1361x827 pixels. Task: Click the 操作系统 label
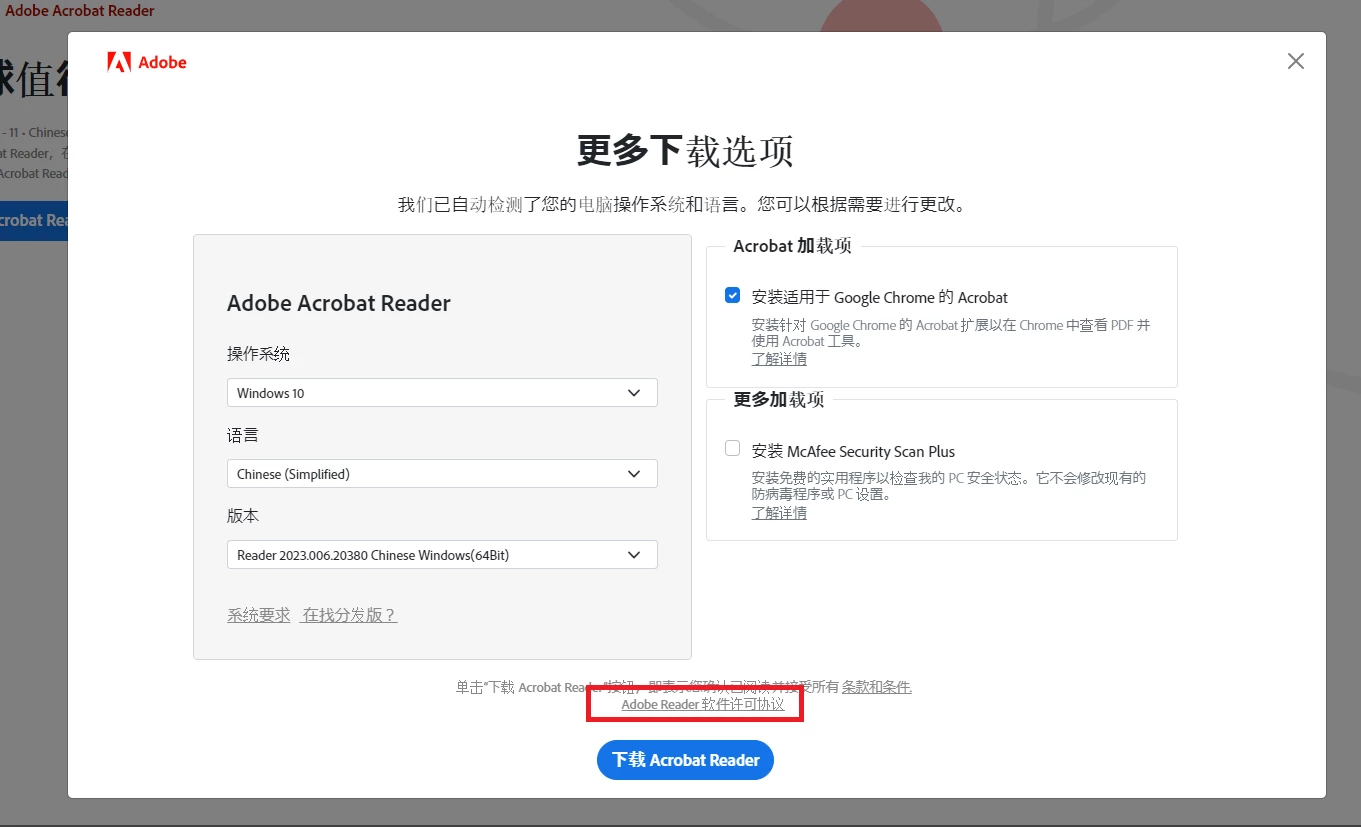click(259, 354)
